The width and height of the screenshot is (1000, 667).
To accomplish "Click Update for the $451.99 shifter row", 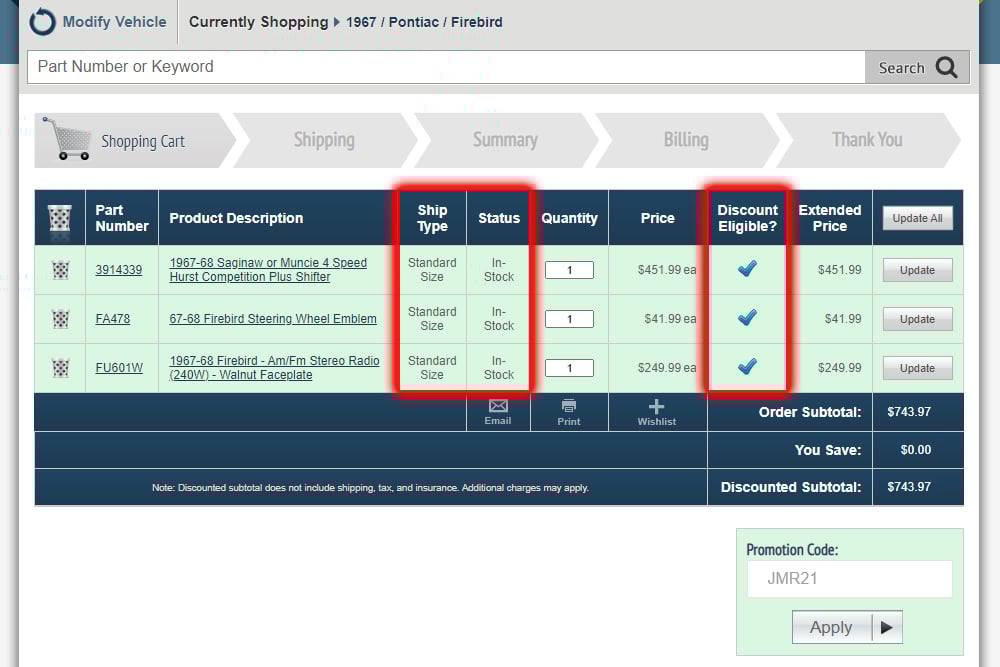I will pyautogui.click(x=918, y=270).
